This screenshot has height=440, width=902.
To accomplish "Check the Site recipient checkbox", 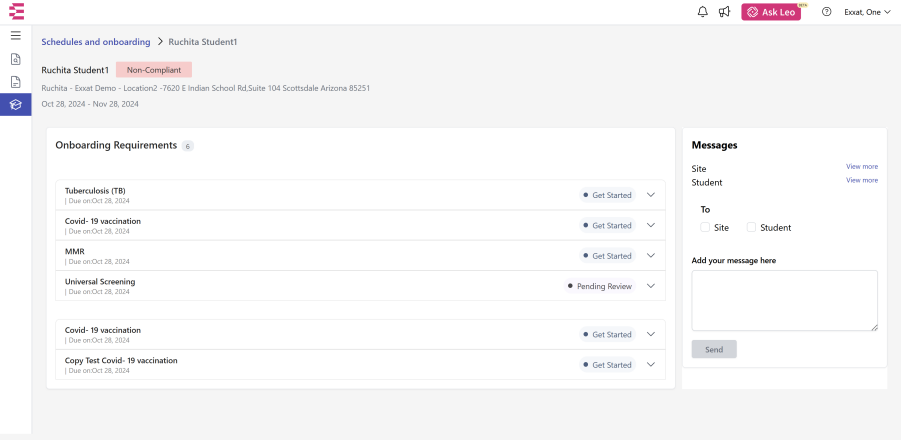I will point(705,227).
